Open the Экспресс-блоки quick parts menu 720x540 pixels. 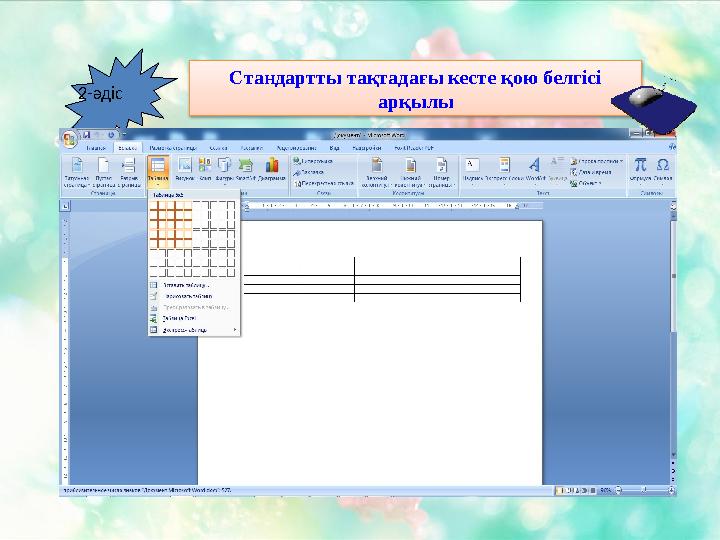click(504, 170)
